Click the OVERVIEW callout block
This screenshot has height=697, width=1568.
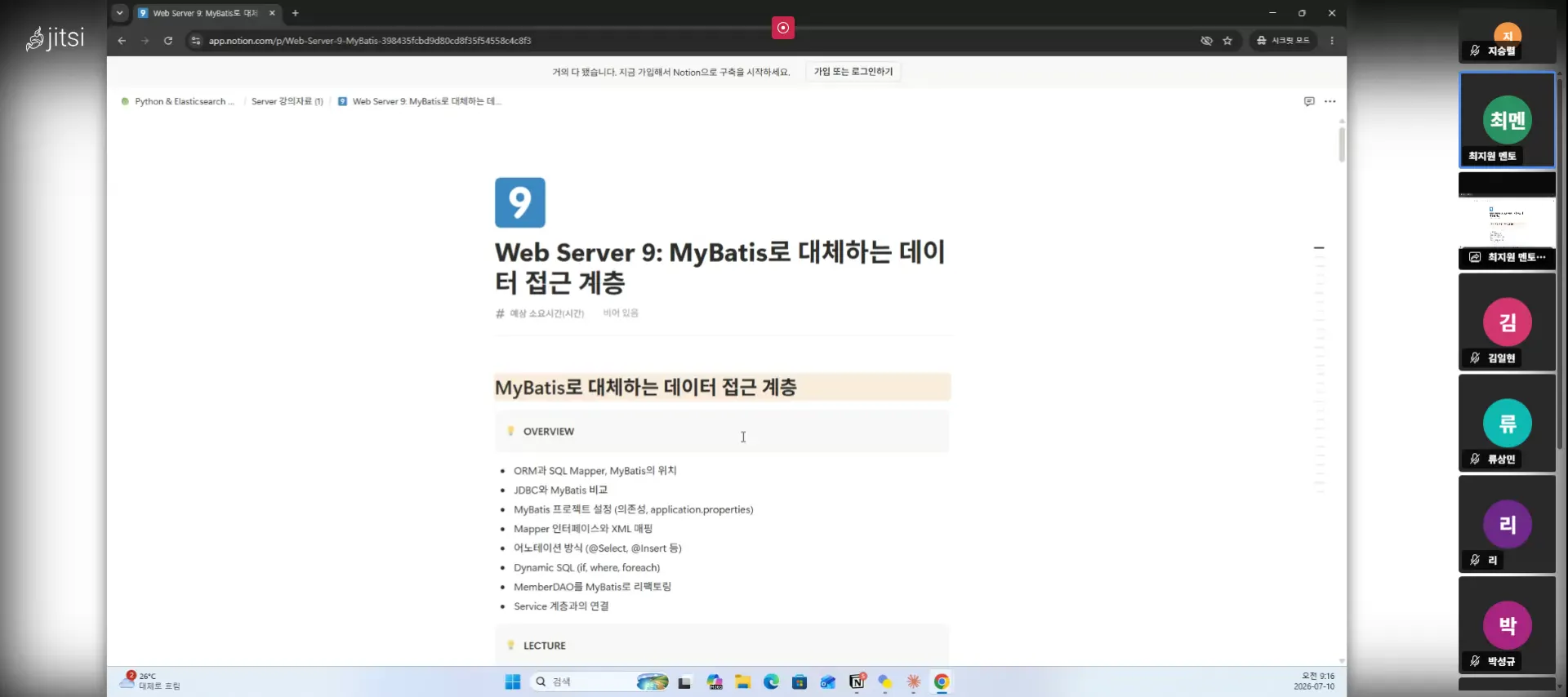click(722, 431)
